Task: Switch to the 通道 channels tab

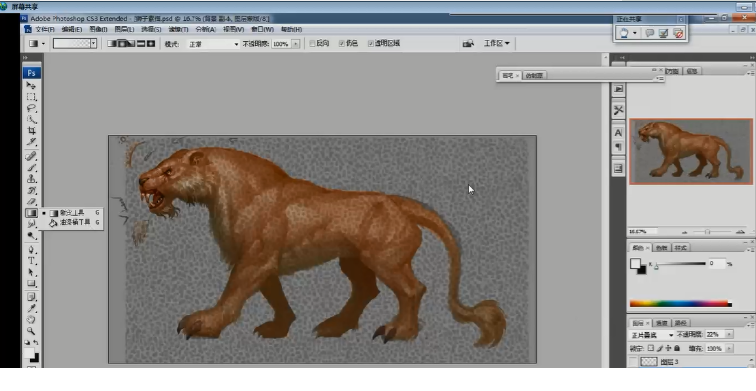Action: click(x=662, y=323)
